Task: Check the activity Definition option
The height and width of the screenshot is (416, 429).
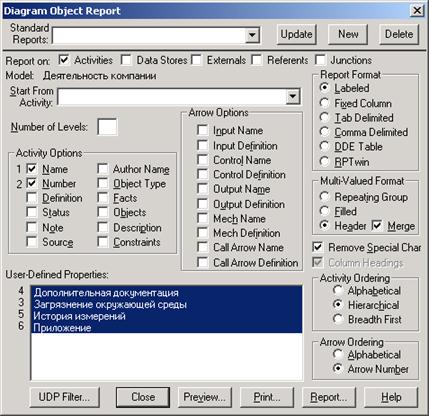Action: coord(32,198)
